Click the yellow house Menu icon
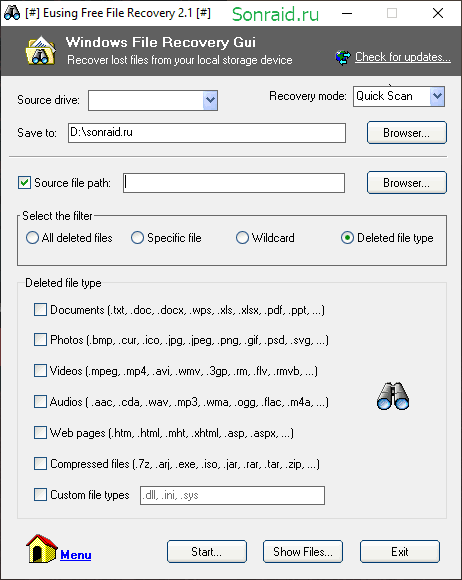This screenshot has width=462, height=580. (41, 549)
